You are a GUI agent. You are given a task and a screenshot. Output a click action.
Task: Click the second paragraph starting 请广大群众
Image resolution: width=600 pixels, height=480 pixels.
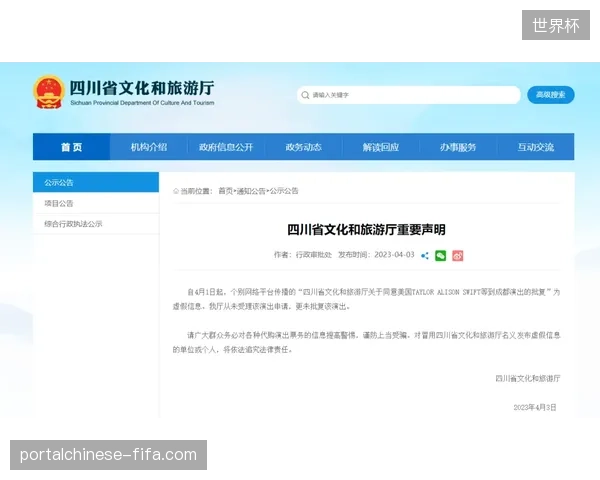tap(366, 343)
